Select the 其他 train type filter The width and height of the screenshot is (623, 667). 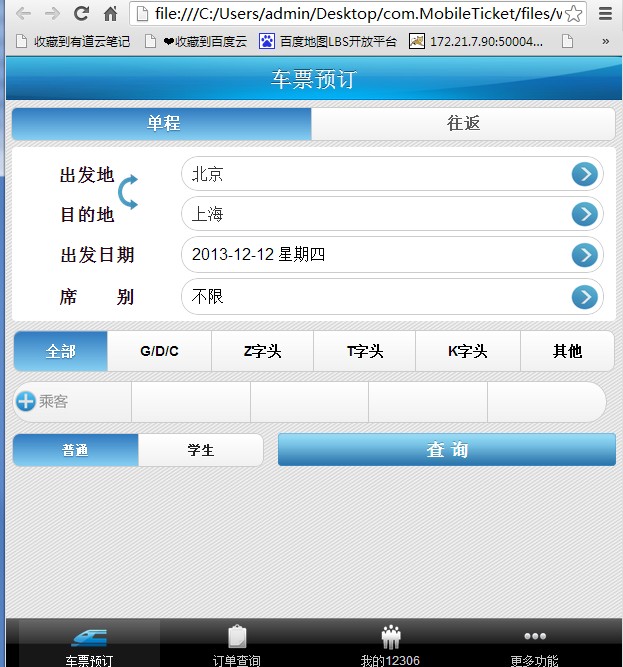coord(567,351)
